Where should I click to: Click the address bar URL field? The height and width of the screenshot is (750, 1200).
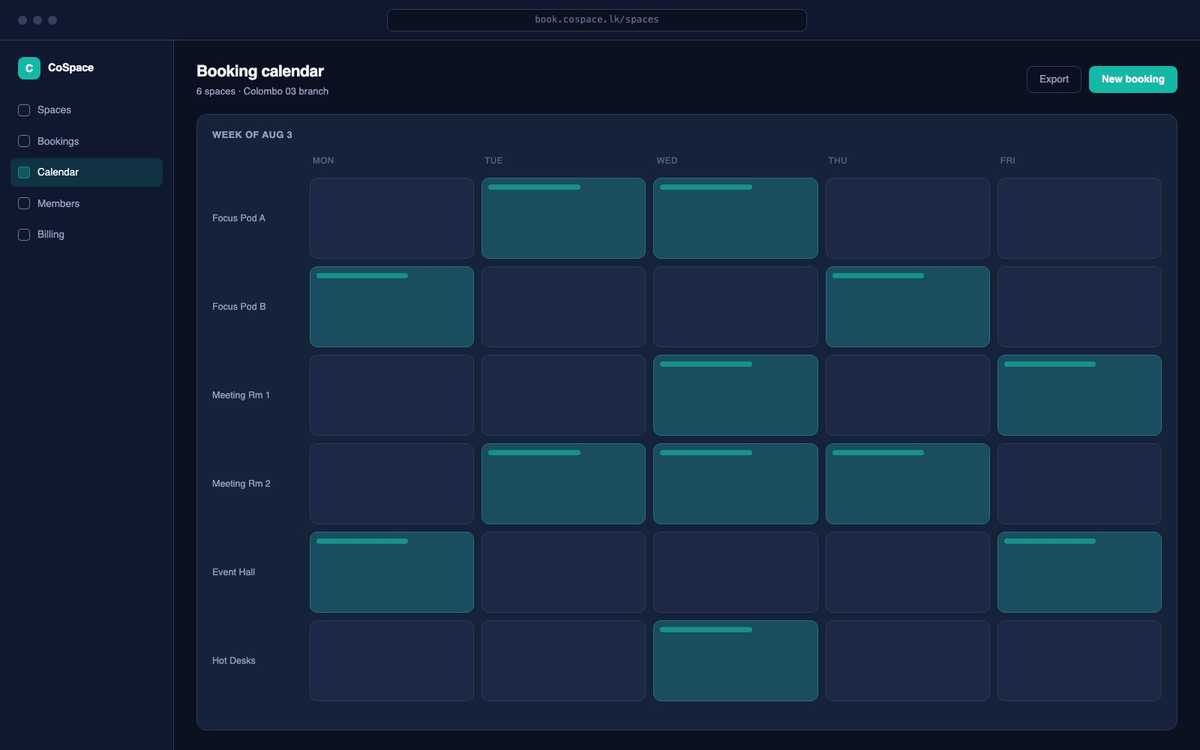tap(597, 20)
